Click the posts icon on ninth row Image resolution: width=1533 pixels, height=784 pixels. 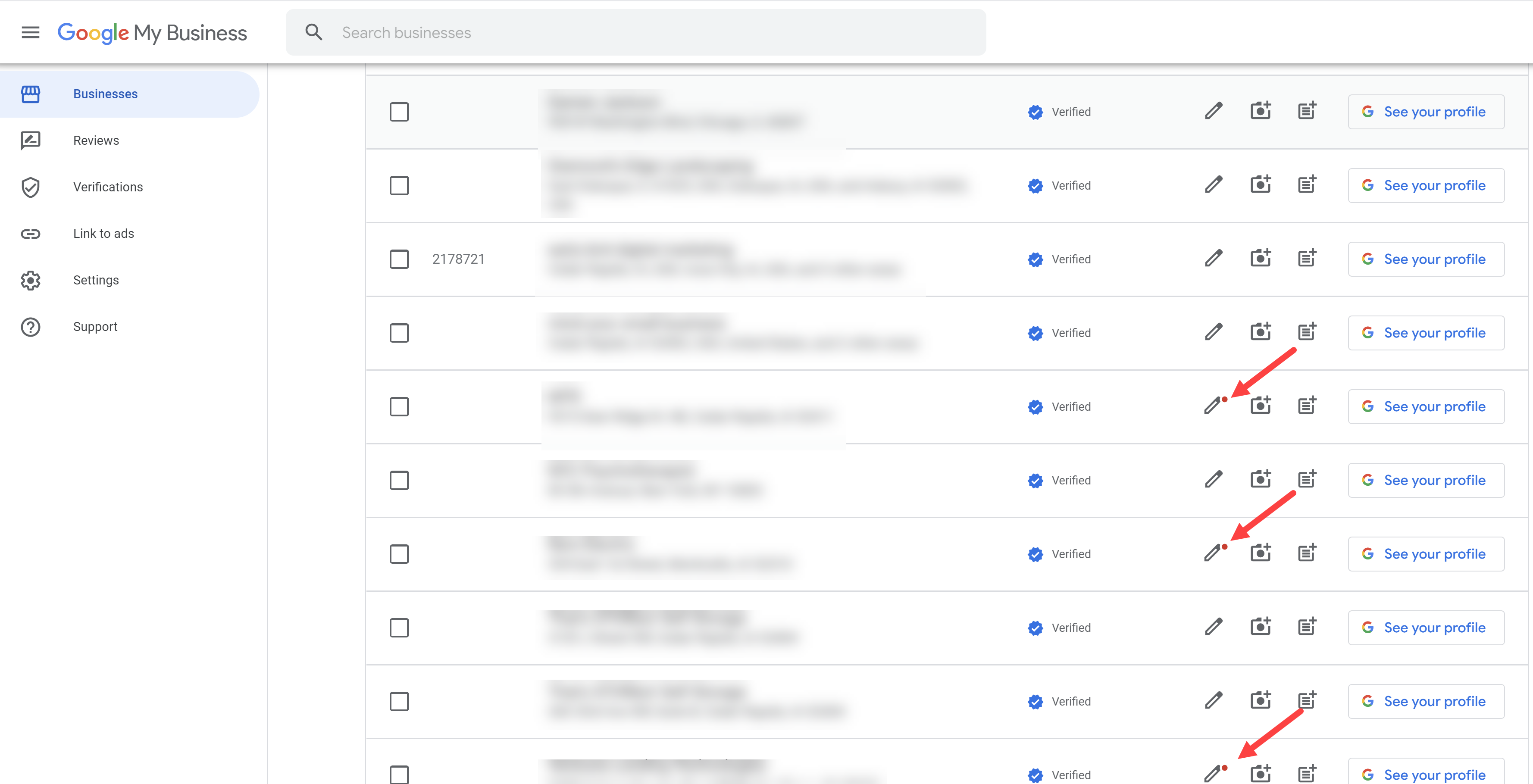pyautogui.click(x=1307, y=701)
